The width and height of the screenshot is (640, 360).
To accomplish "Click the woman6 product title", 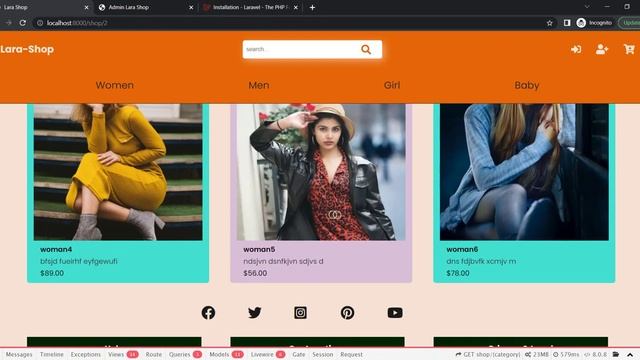I will [462, 249].
